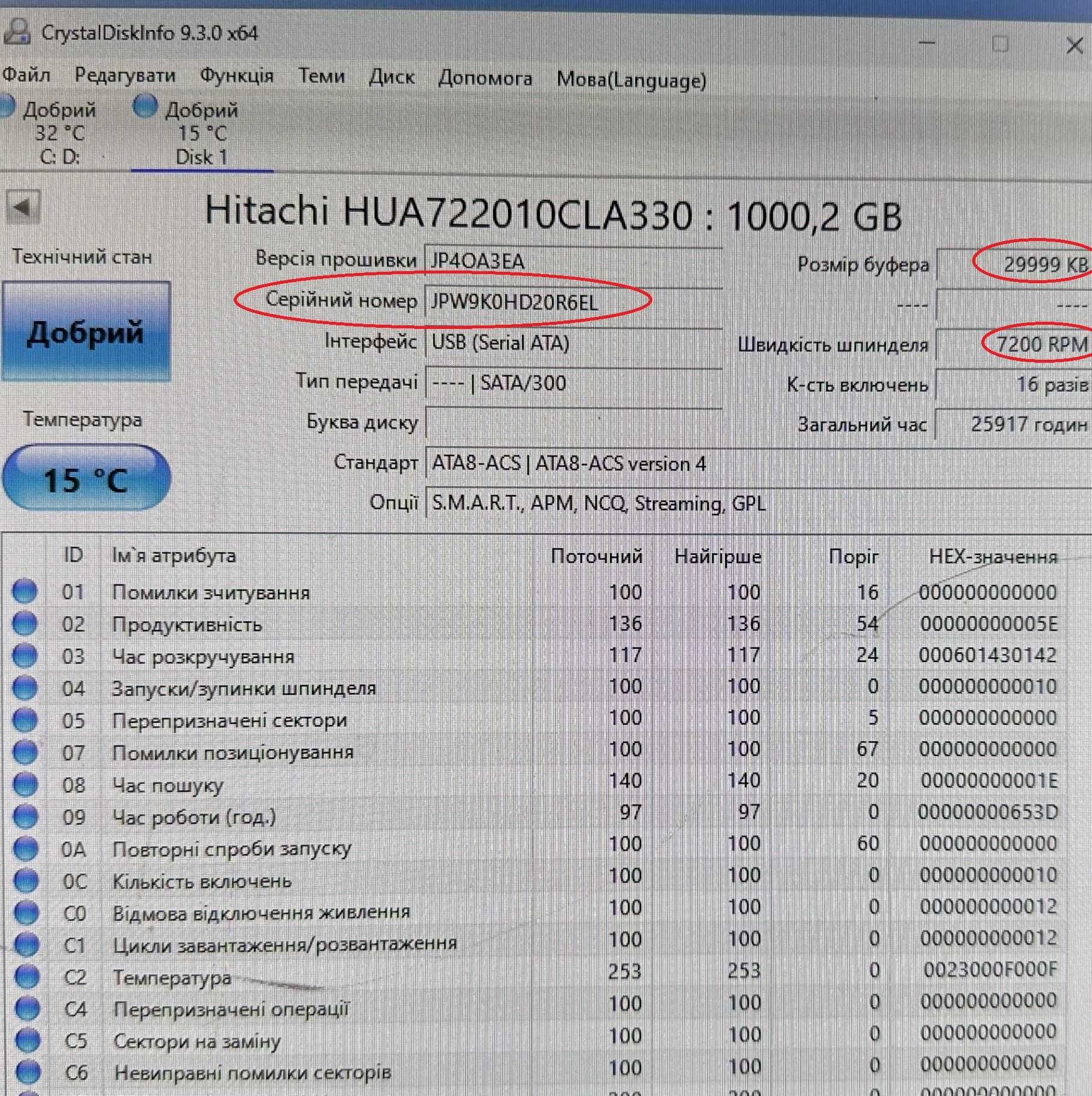This screenshot has height=1096, width=1092.
Task: Click the ID column header
Action: coord(73,554)
